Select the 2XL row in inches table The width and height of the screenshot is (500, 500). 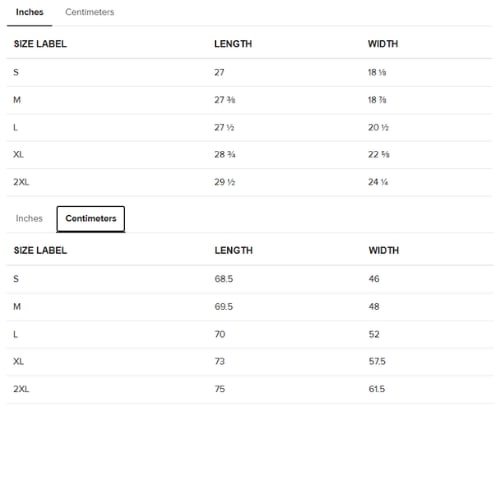point(249,182)
